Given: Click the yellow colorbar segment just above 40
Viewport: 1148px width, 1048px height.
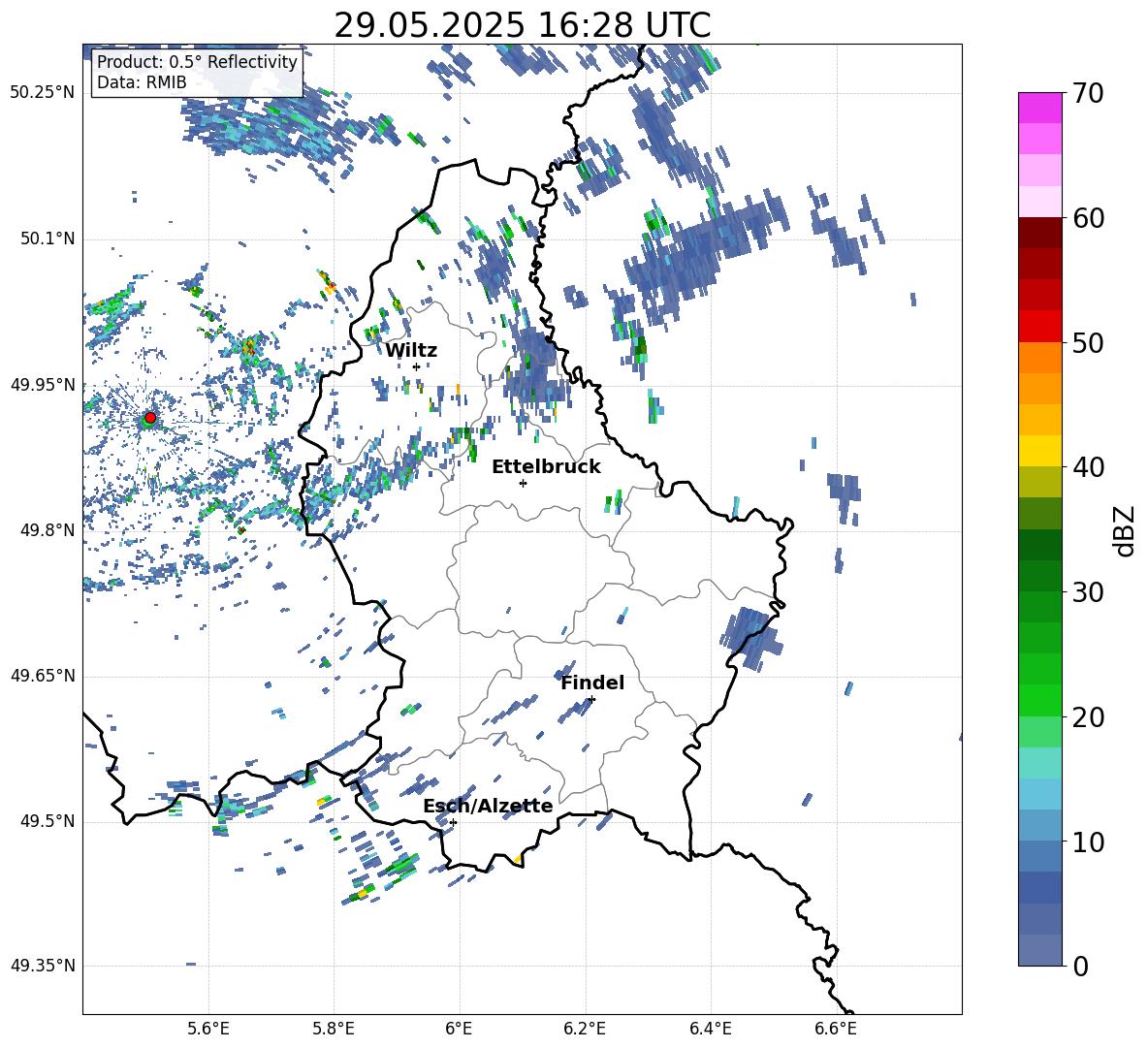Looking at the screenshot, I should pos(1039,451).
